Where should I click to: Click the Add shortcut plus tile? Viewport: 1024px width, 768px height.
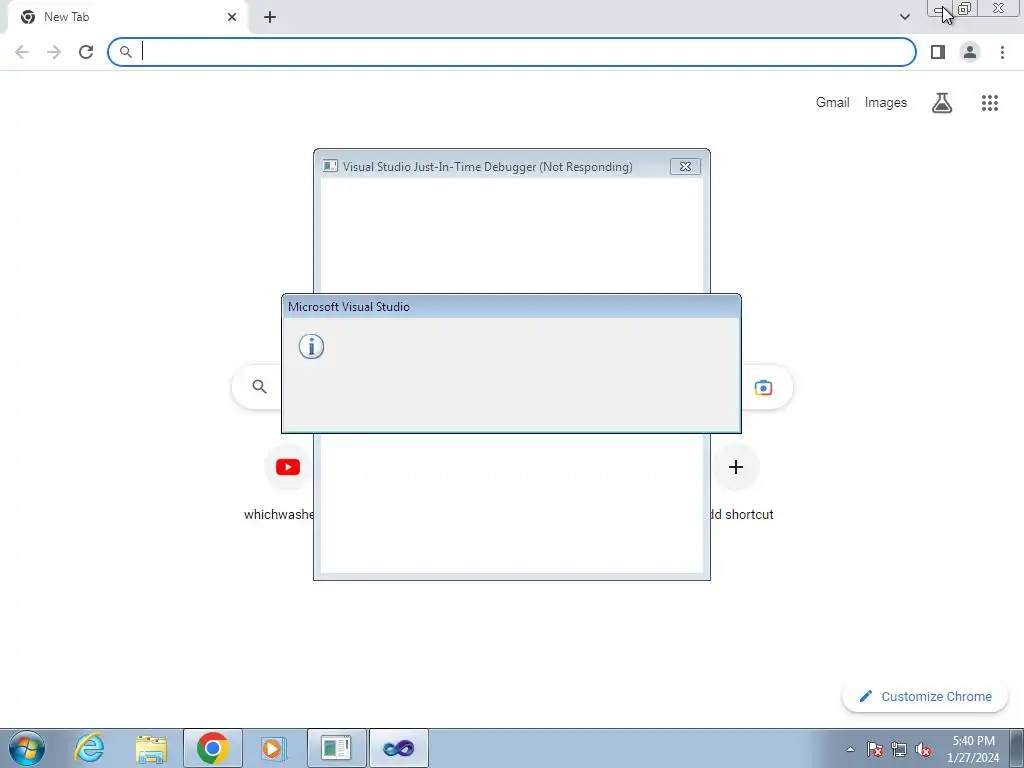(736, 467)
